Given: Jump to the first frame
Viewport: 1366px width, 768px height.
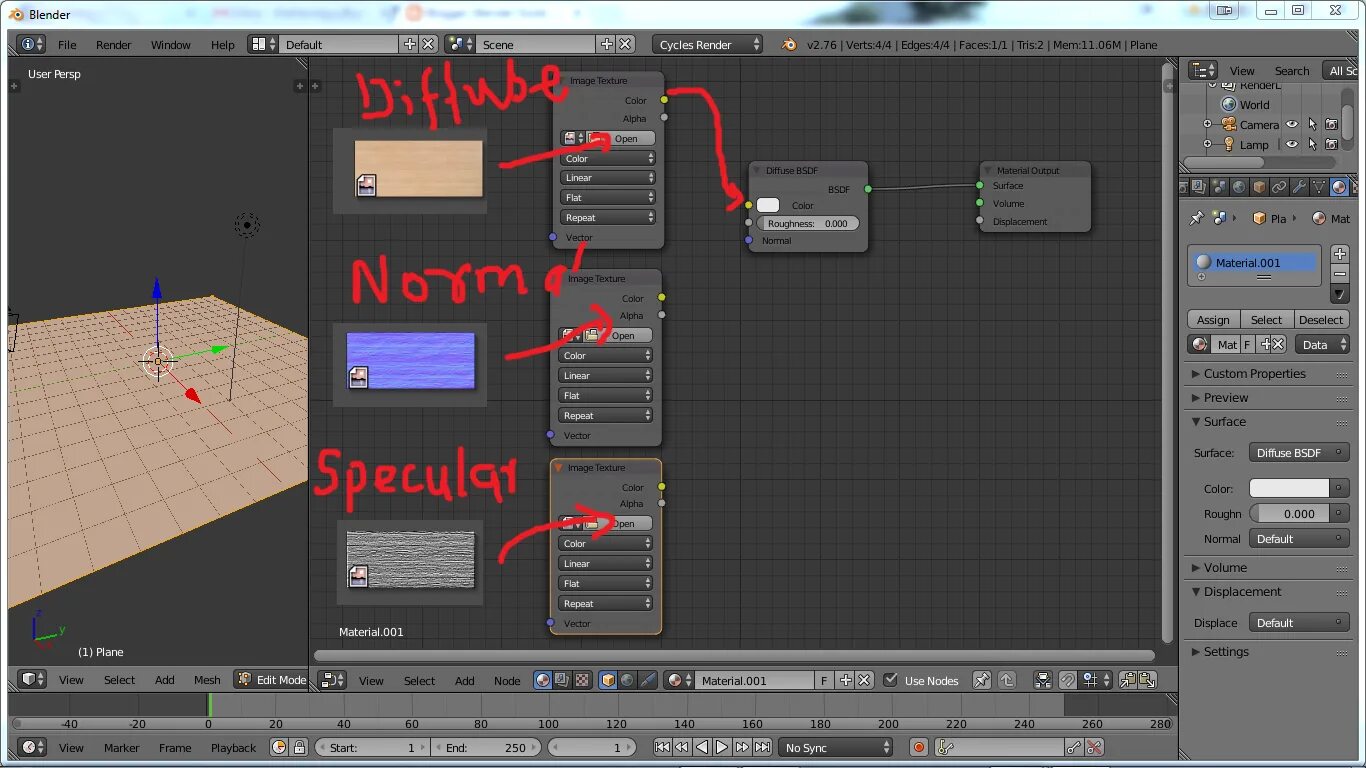Looking at the screenshot, I should 662,747.
